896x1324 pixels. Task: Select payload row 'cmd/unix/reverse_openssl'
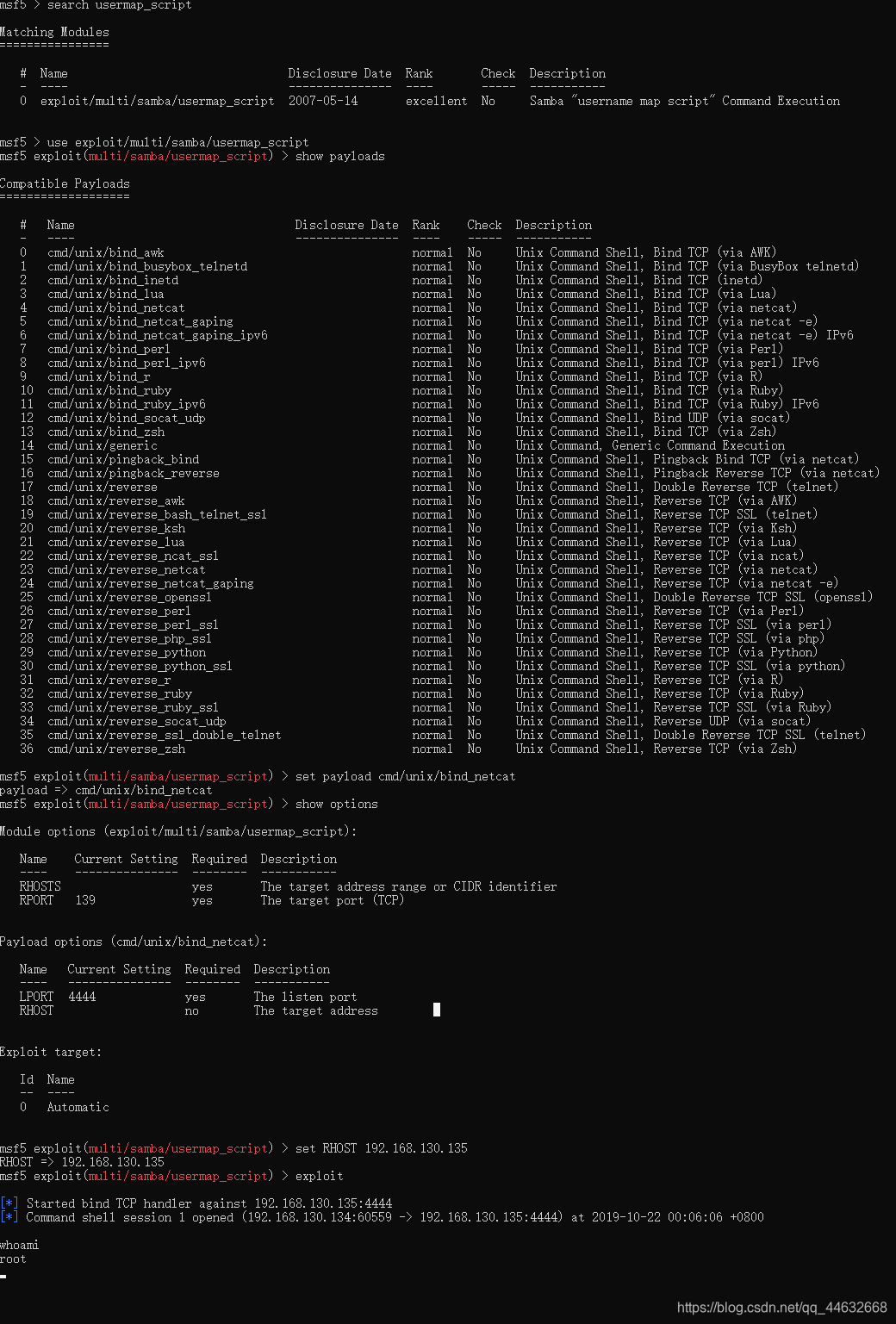click(446, 597)
